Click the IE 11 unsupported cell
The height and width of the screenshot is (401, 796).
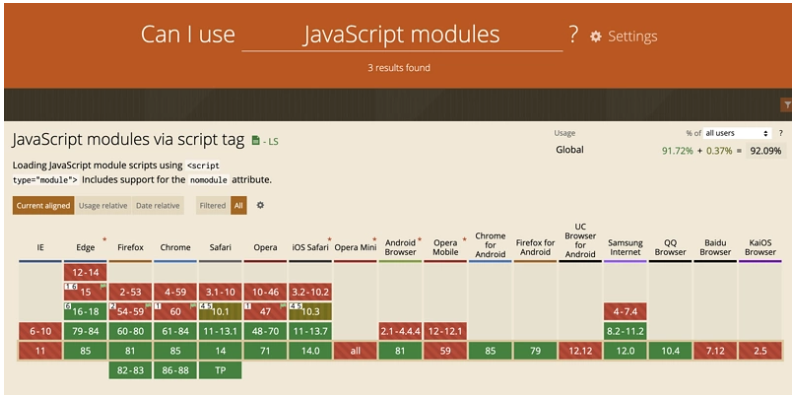click(x=40, y=351)
